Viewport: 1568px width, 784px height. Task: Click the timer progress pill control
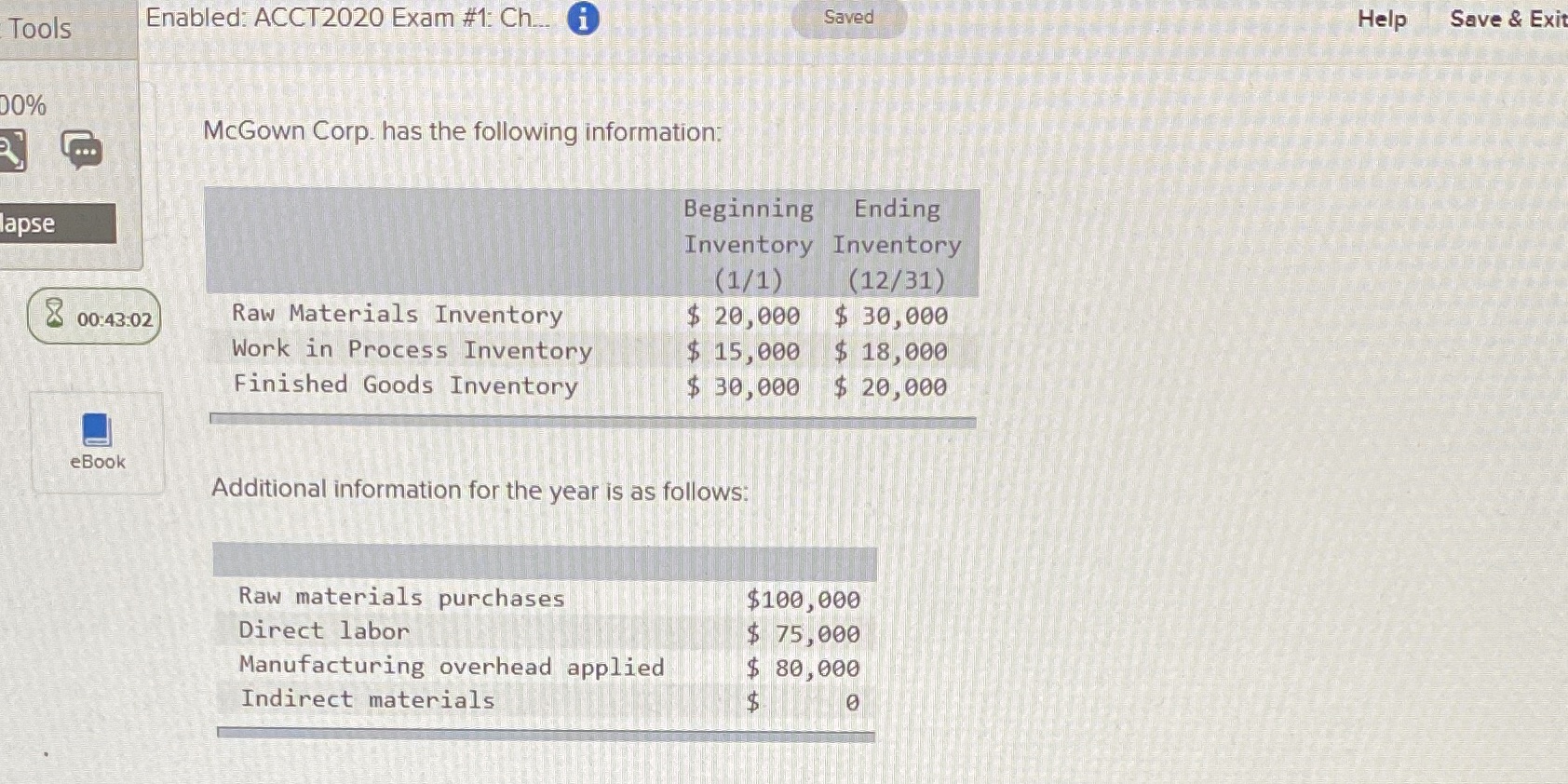(x=93, y=318)
